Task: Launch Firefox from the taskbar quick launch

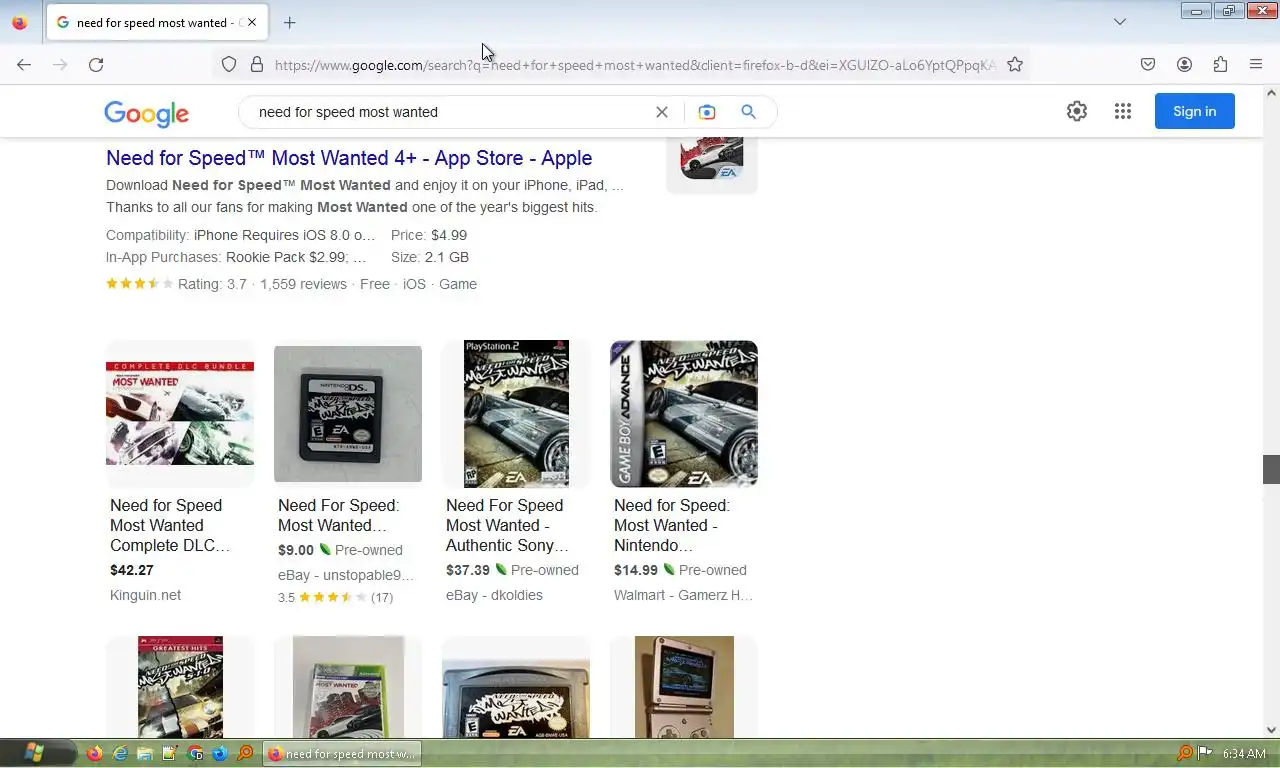Action: [95, 753]
